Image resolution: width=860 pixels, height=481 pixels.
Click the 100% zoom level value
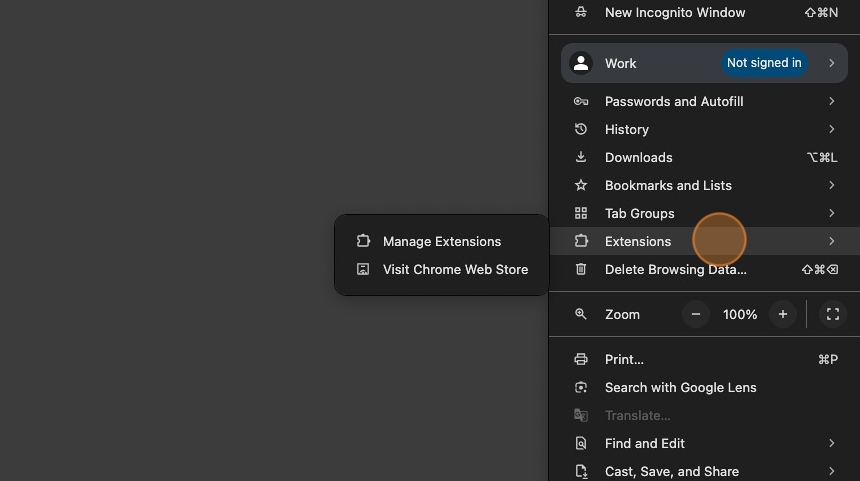(x=739, y=314)
